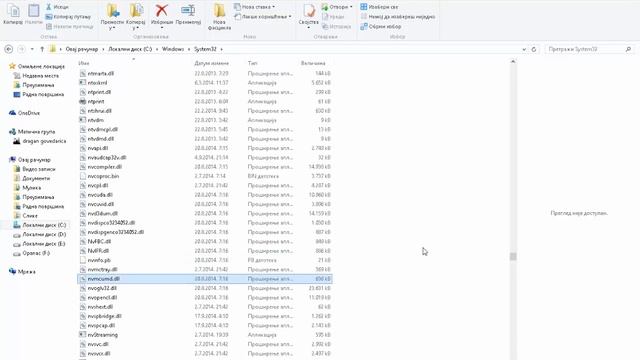Create a New folder (Нова фасцикла)
This screenshot has width=640, height=360.
pos(220,16)
